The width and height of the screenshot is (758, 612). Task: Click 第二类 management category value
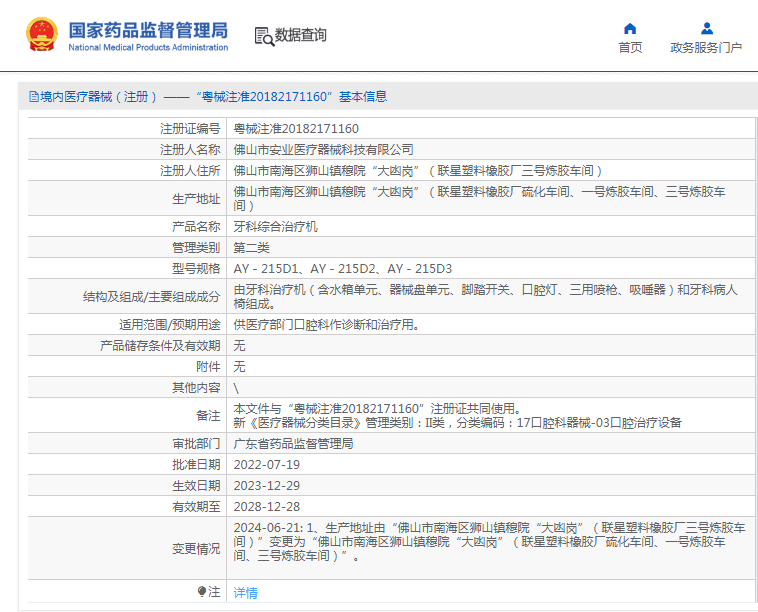pyautogui.click(x=251, y=248)
